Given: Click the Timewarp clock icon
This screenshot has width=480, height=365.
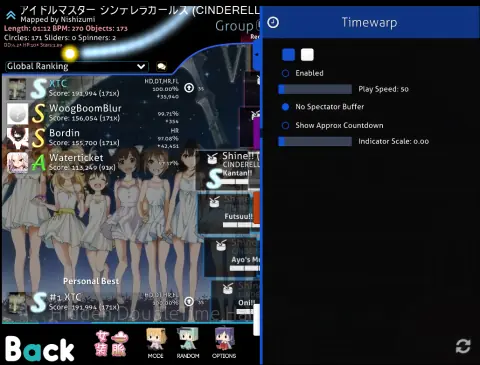Looking at the screenshot, I should pyautogui.click(x=273, y=23).
